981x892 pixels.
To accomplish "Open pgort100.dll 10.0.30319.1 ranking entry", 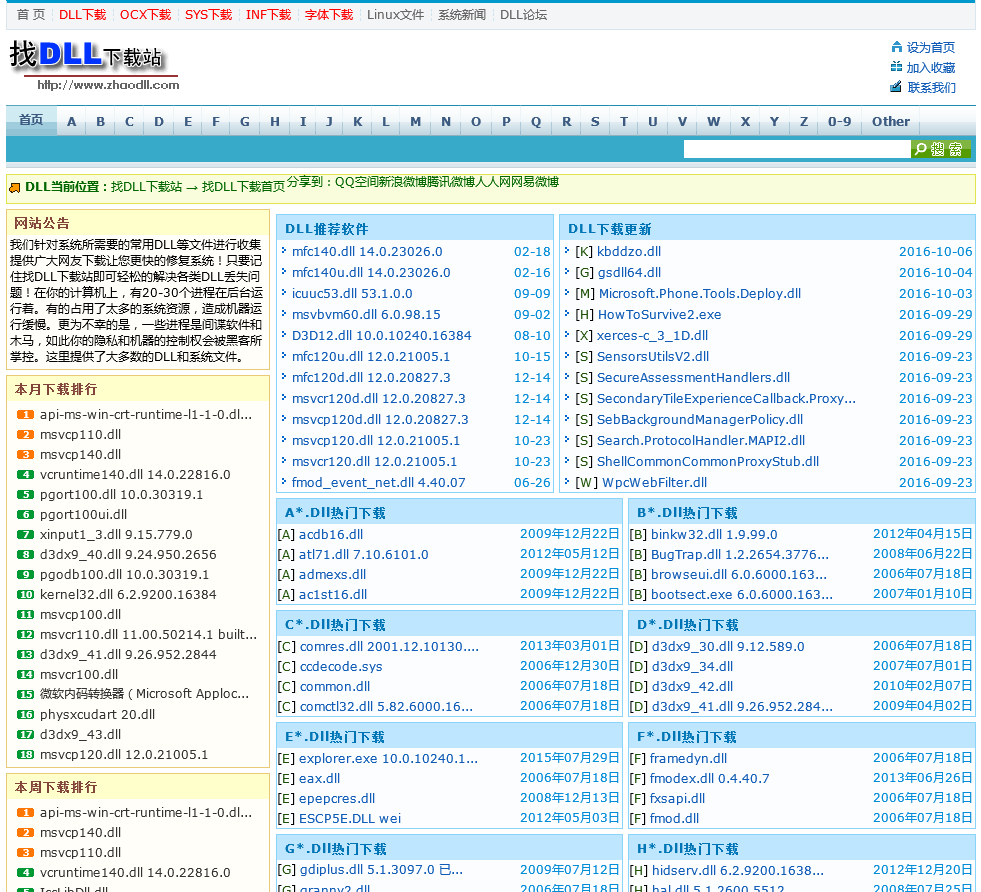I will pos(121,494).
